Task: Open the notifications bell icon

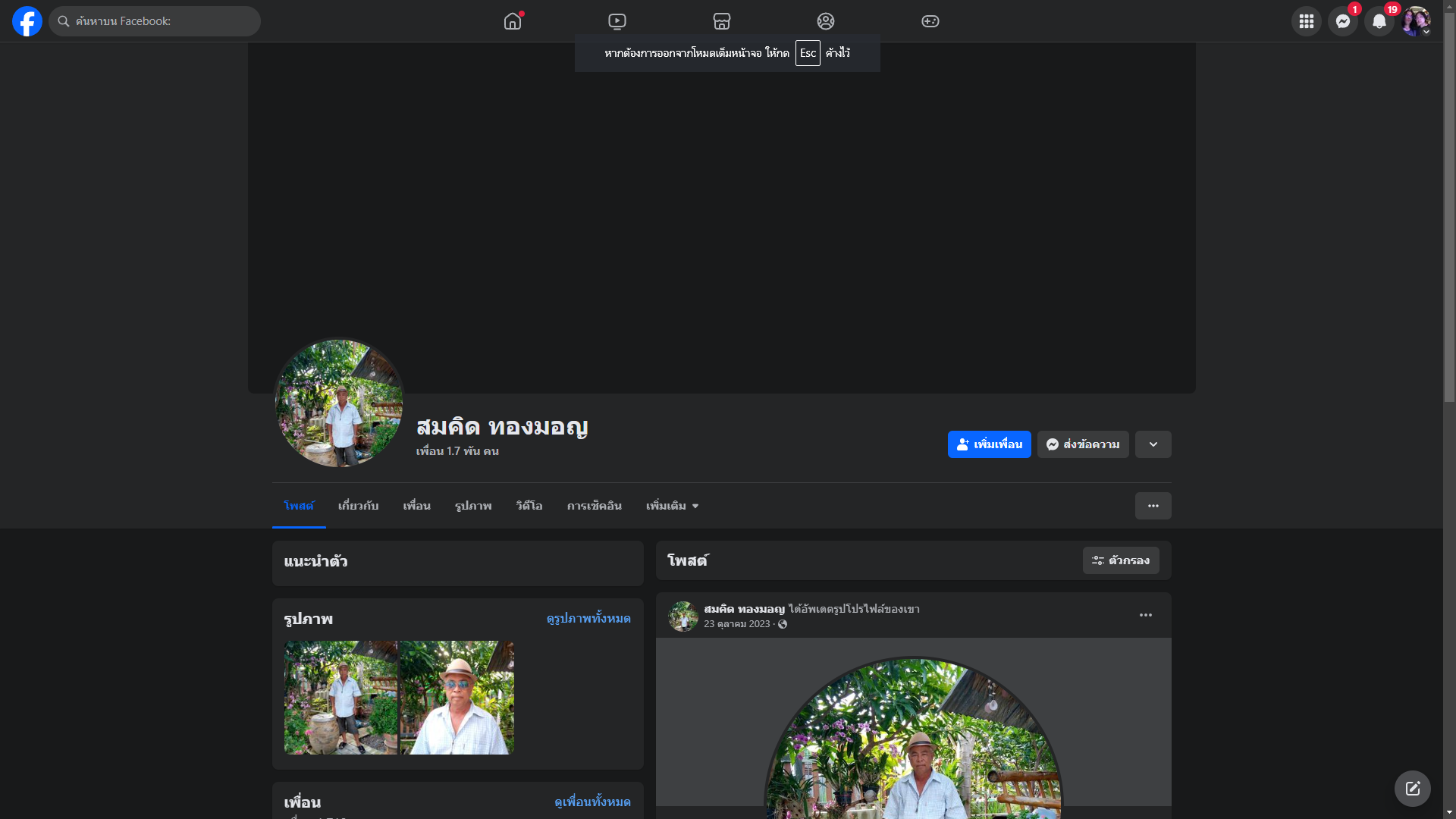Action: (1379, 21)
